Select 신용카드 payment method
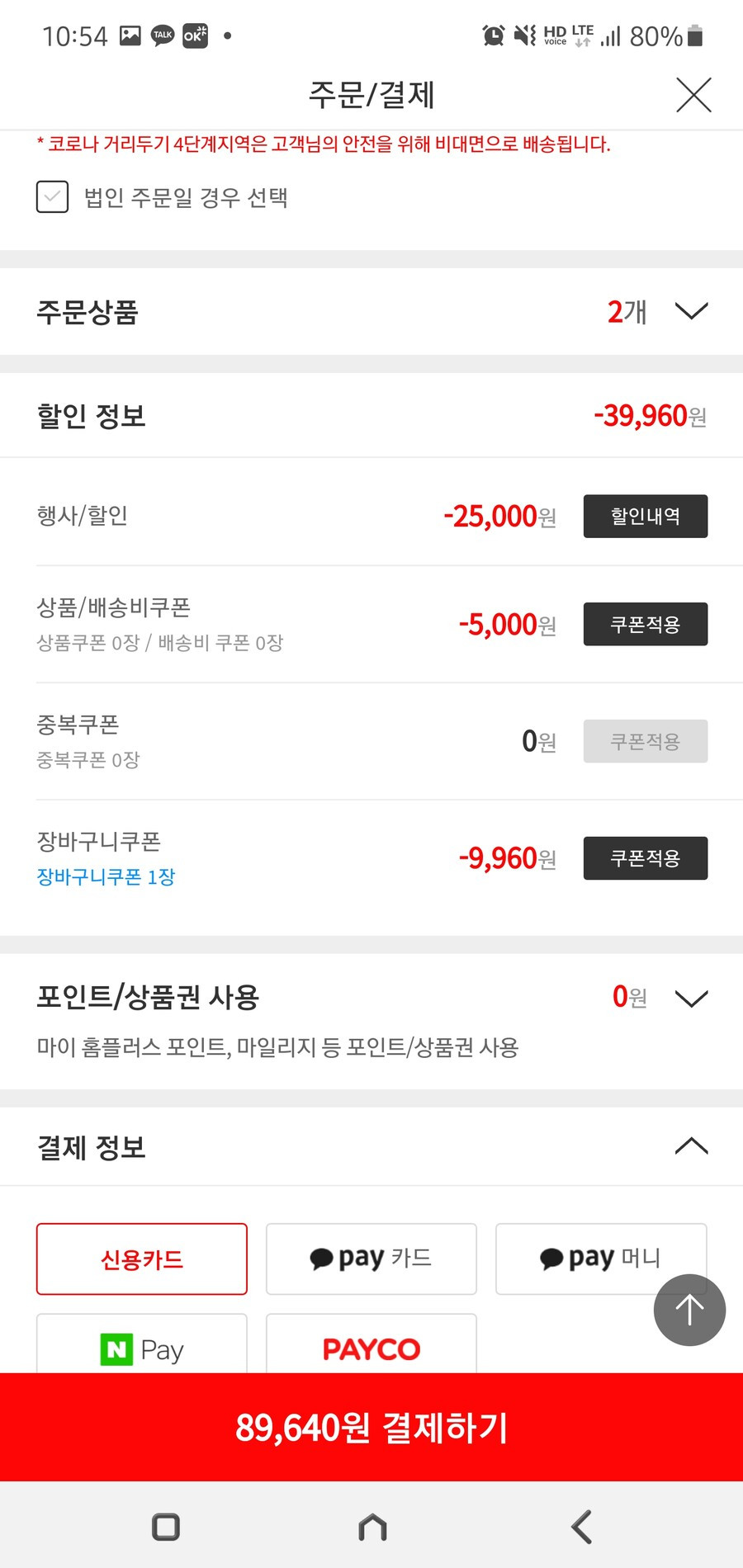Viewport: 743px width, 1568px height. (142, 1259)
